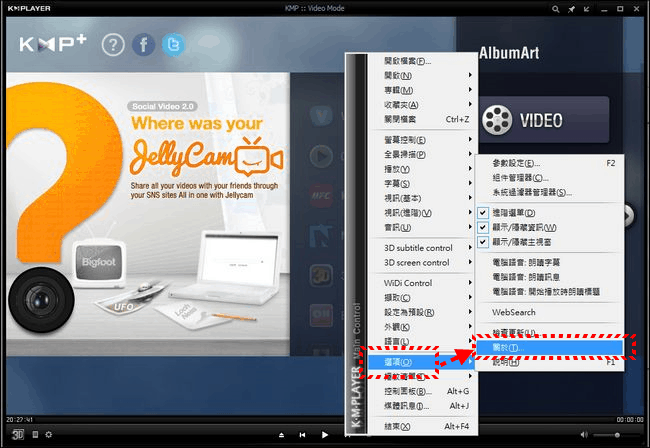Screen dimensions: 650x448
Task: Open the help question mark icon
Action: pos(113,44)
